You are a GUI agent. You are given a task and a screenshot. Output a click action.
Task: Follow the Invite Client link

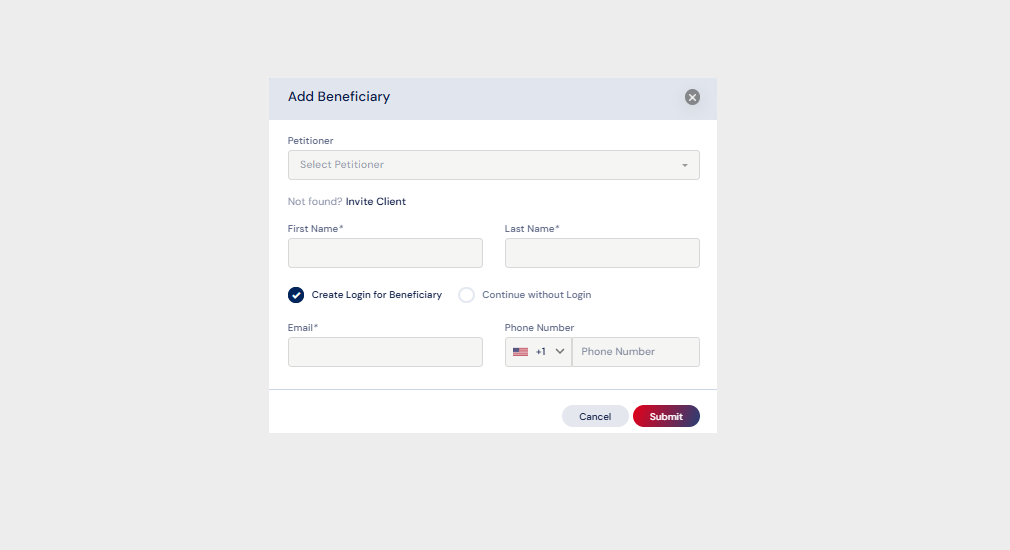click(376, 201)
